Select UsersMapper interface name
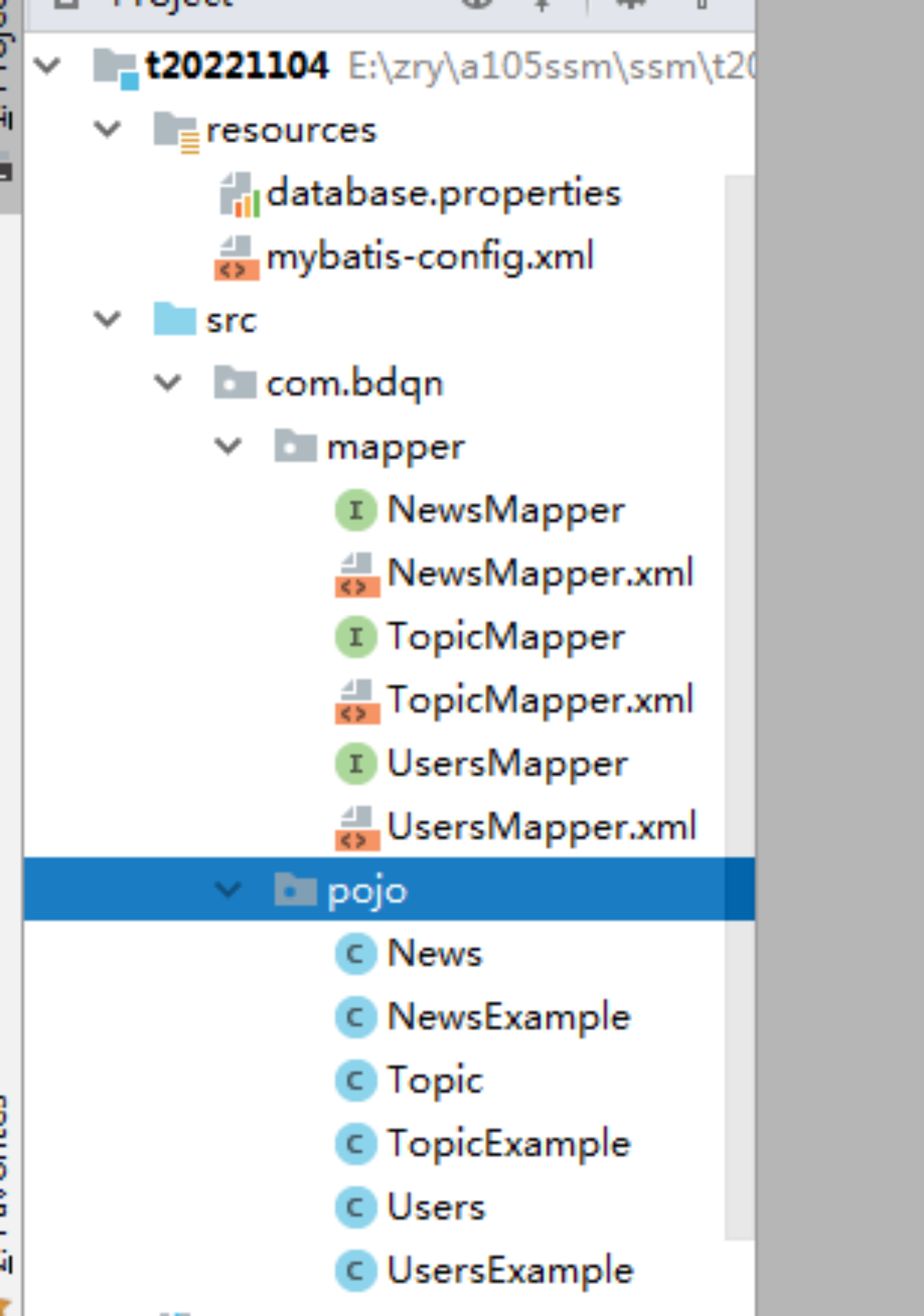 508,765
